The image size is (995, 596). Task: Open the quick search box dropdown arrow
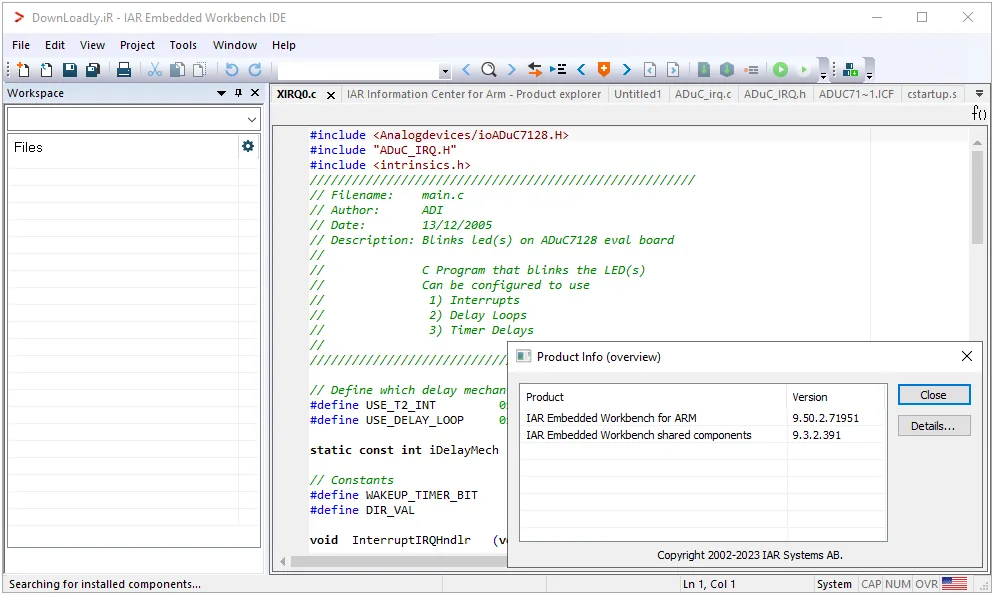445,71
